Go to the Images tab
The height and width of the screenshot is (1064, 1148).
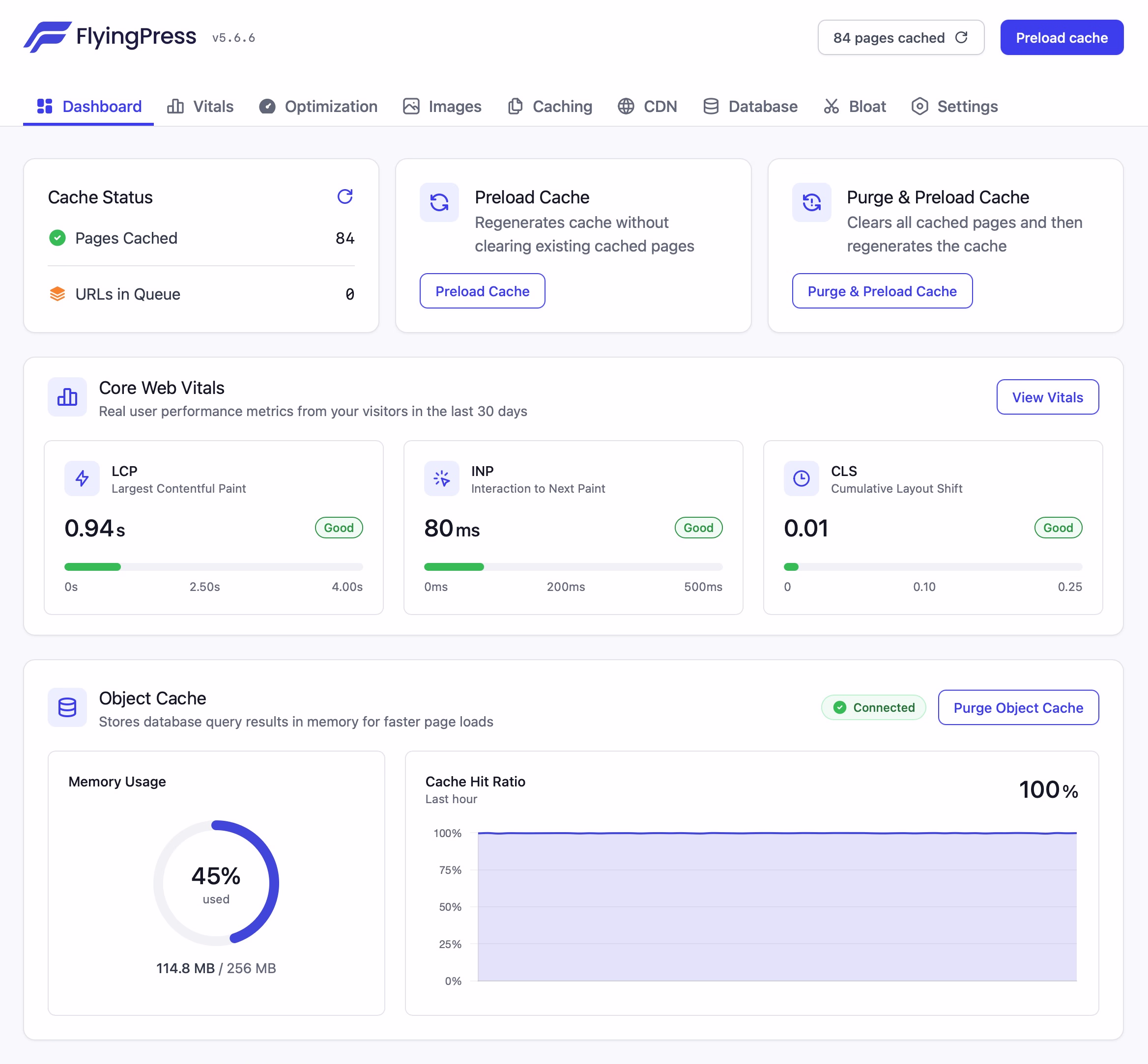coord(442,106)
